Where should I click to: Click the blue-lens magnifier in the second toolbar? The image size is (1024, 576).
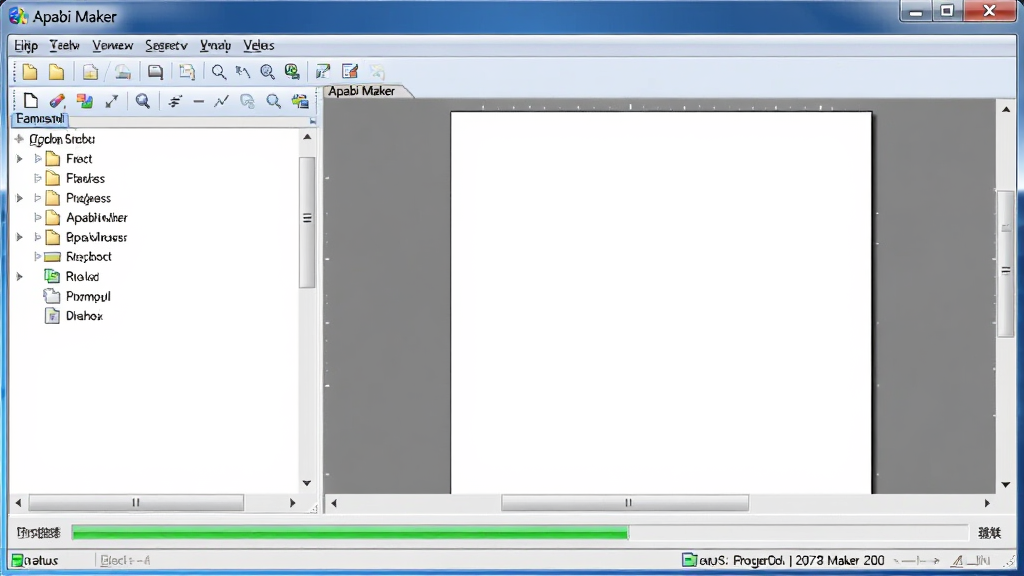click(x=142, y=101)
